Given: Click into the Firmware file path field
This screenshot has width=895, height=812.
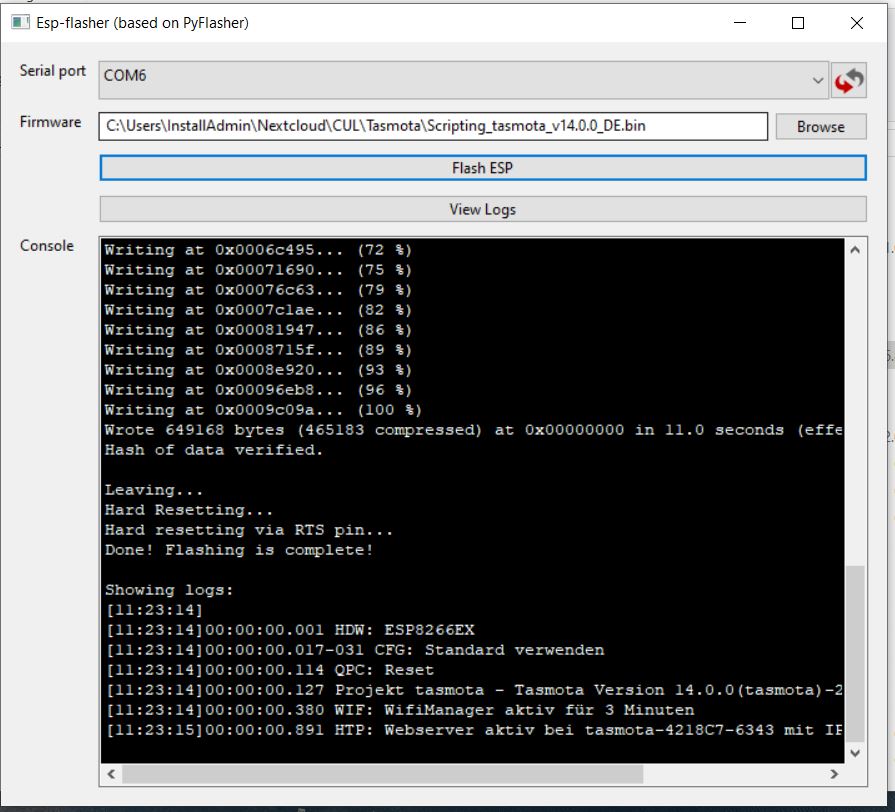Looking at the screenshot, I should point(433,126).
